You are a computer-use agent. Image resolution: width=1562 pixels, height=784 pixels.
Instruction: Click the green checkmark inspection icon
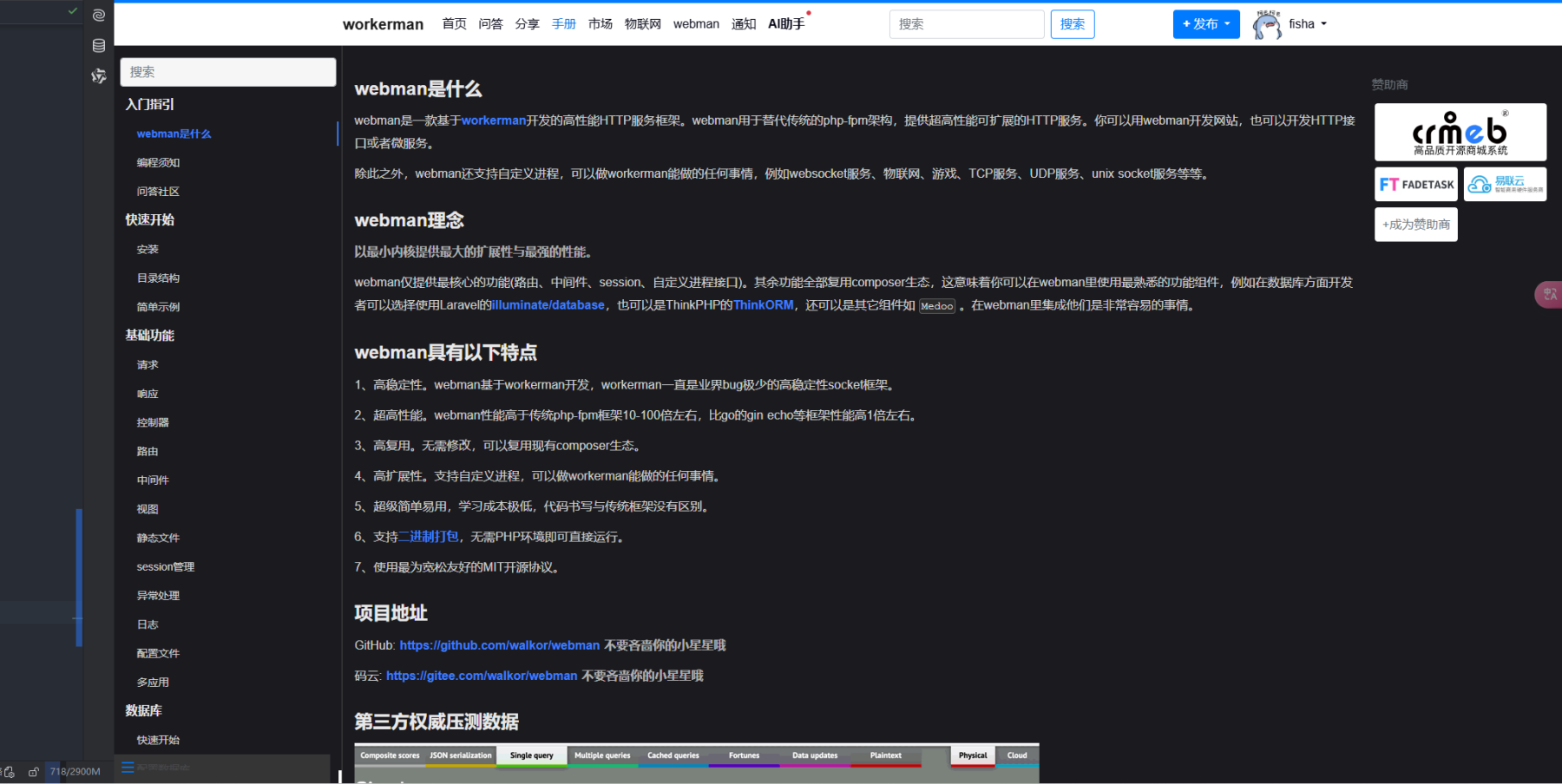pyautogui.click(x=73, y=11)
